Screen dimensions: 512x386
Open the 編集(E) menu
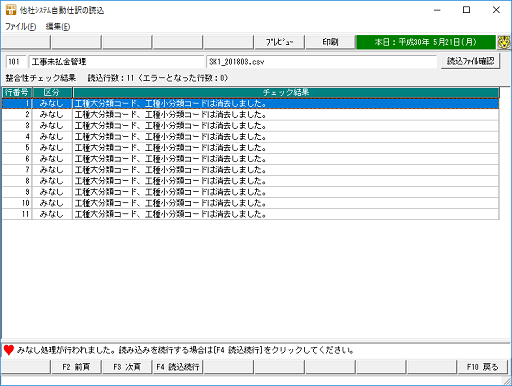[x=58, y=27]
